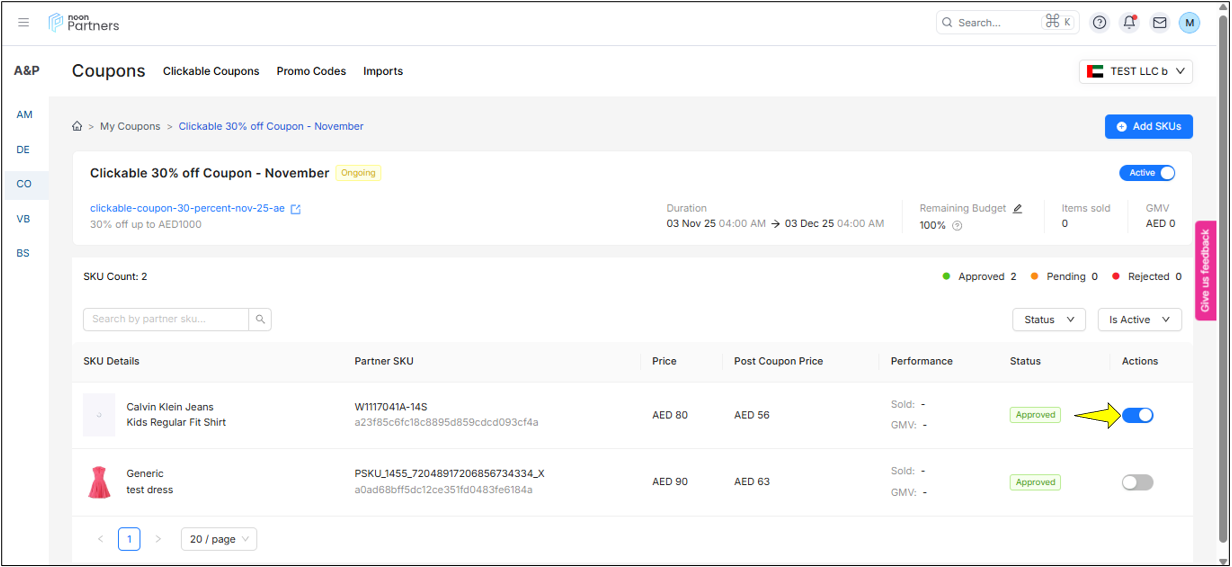Switch to the Promo Codes tab

pos(311,71)
